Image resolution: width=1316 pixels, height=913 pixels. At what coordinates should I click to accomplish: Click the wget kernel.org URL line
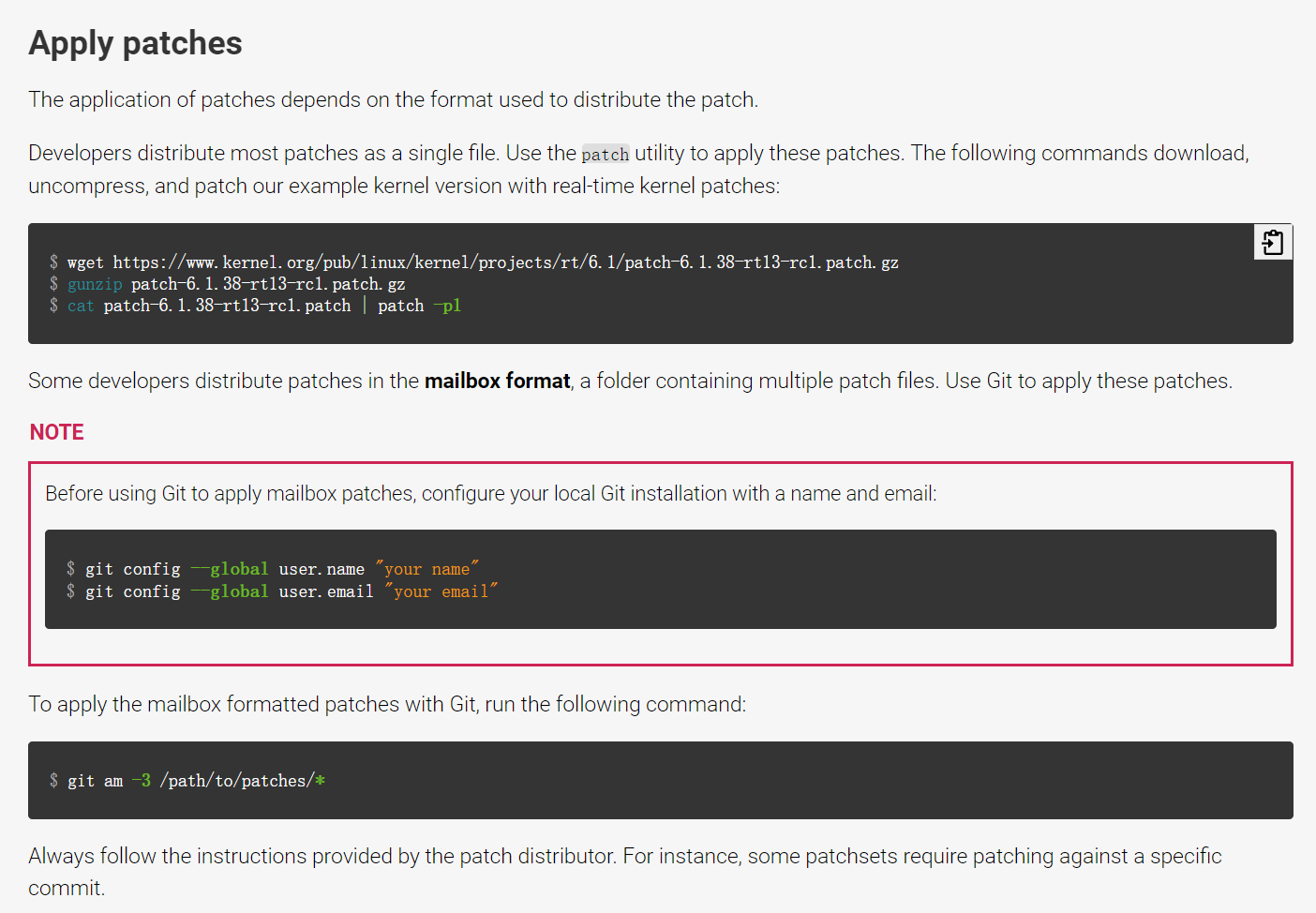click(x=474, y=262)
